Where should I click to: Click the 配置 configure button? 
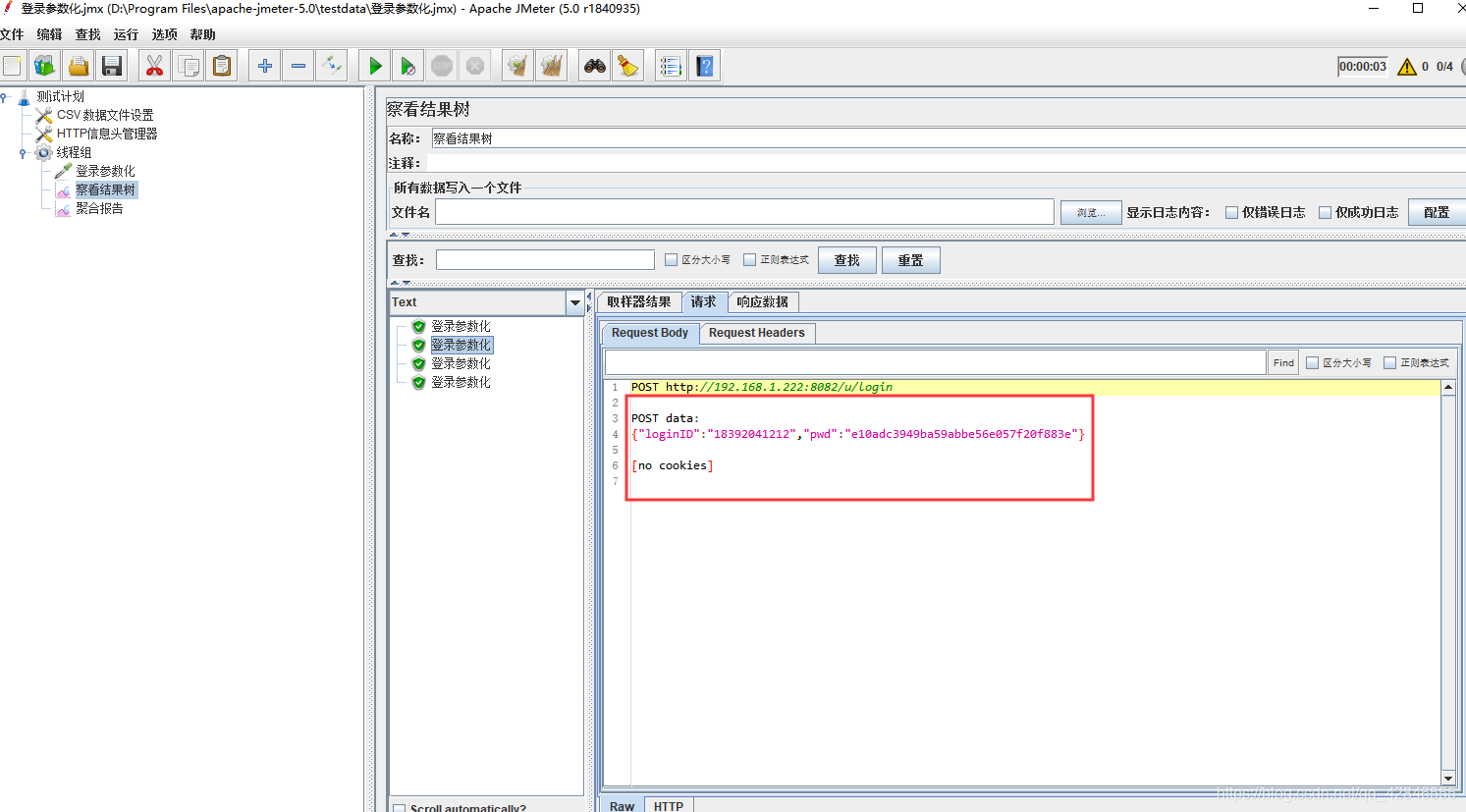pos(1438,212)
